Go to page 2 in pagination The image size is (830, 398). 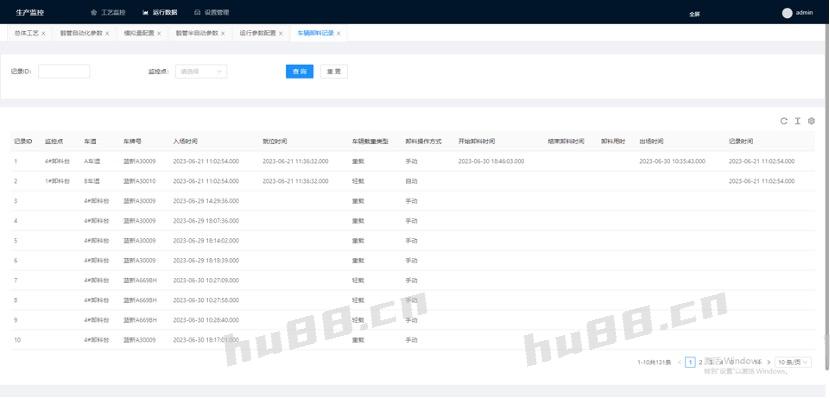pos(700,363)
